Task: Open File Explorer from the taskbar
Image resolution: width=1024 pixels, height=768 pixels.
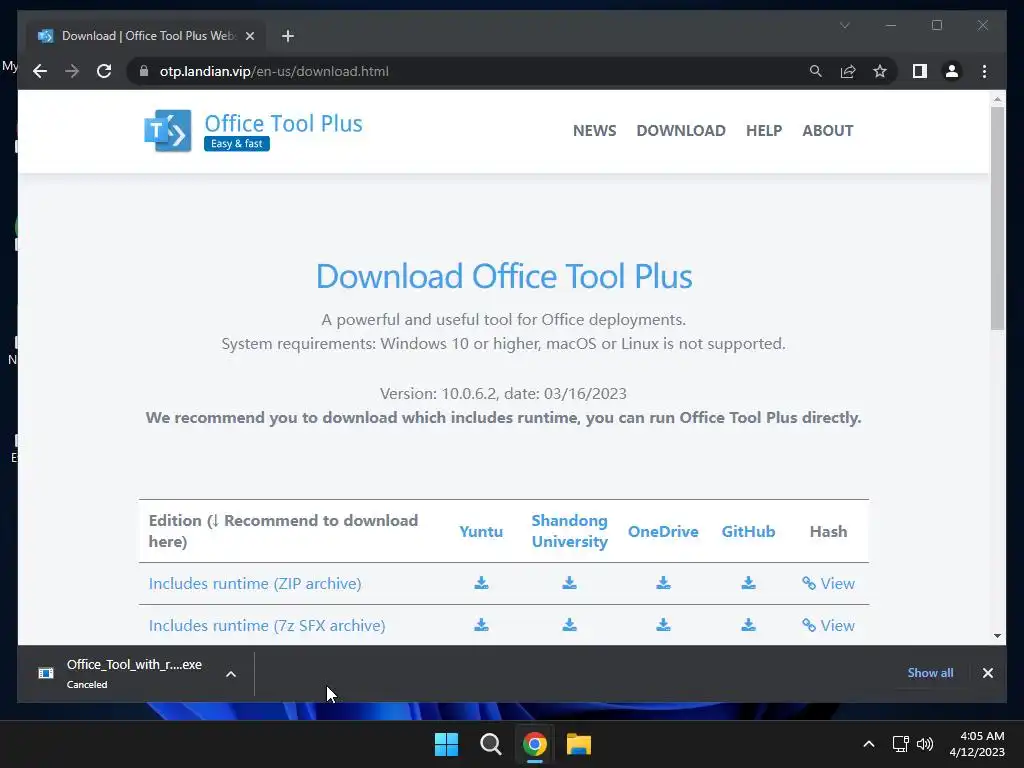Action: click(x=578, y=744)
